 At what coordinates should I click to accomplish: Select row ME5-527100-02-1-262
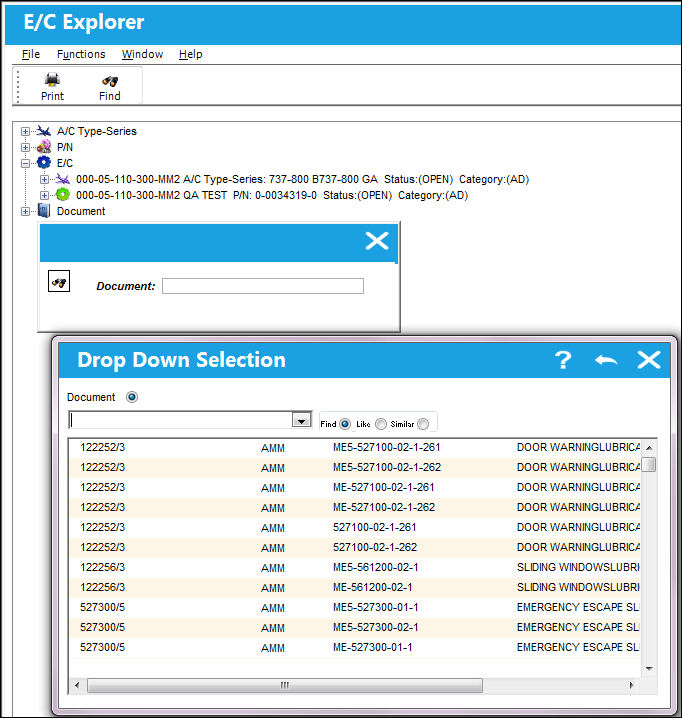pos(355,468)
